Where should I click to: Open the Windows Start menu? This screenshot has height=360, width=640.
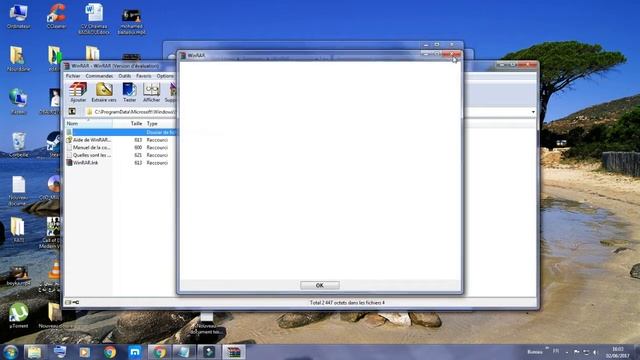(10, 352)
